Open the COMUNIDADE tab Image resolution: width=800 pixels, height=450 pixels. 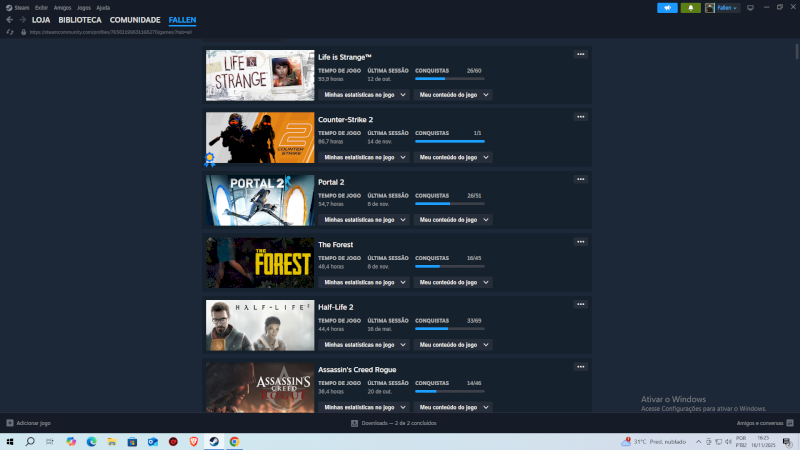(x=134, y=20)
